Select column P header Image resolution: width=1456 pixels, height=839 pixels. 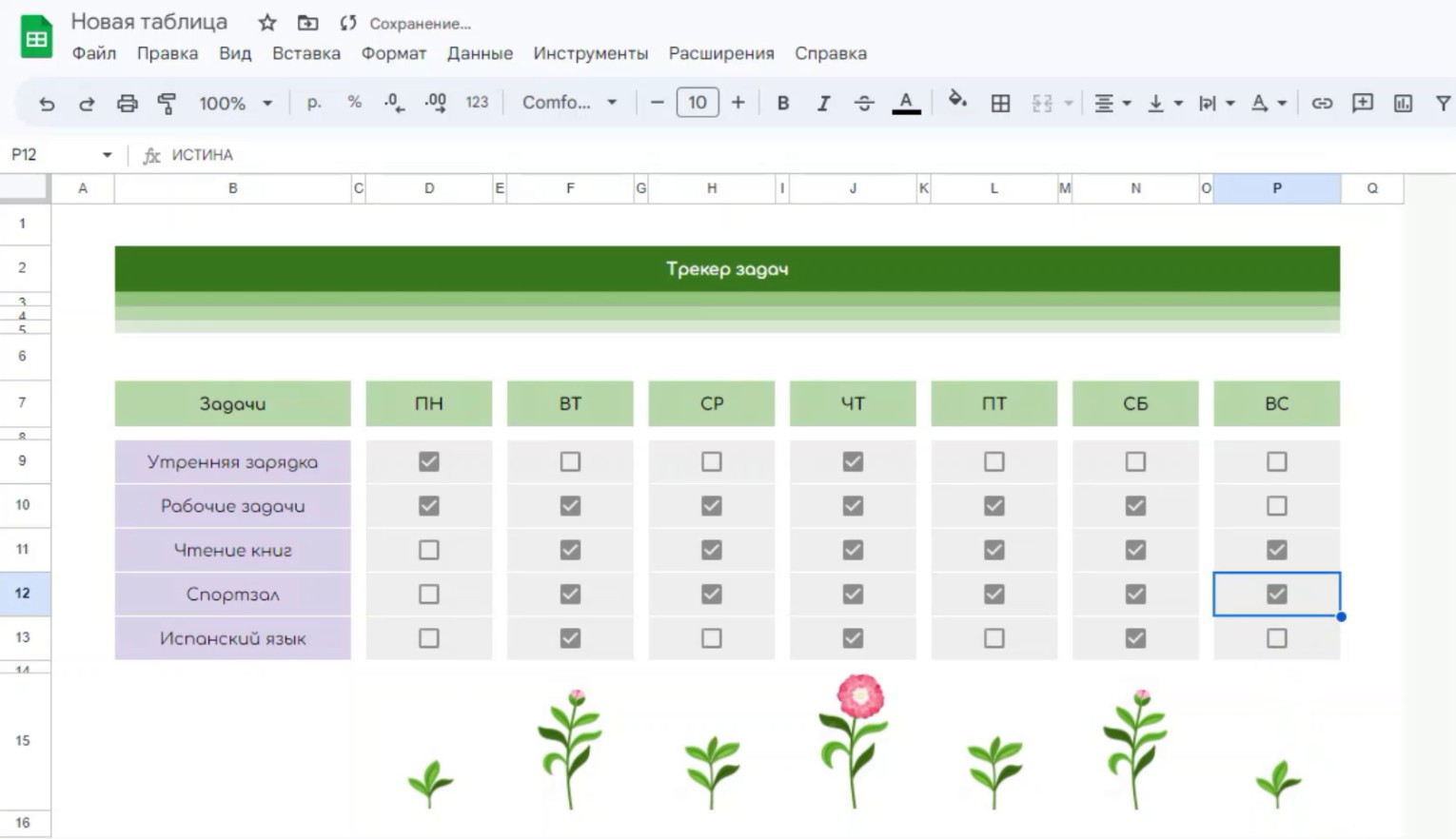[1277, 188]
